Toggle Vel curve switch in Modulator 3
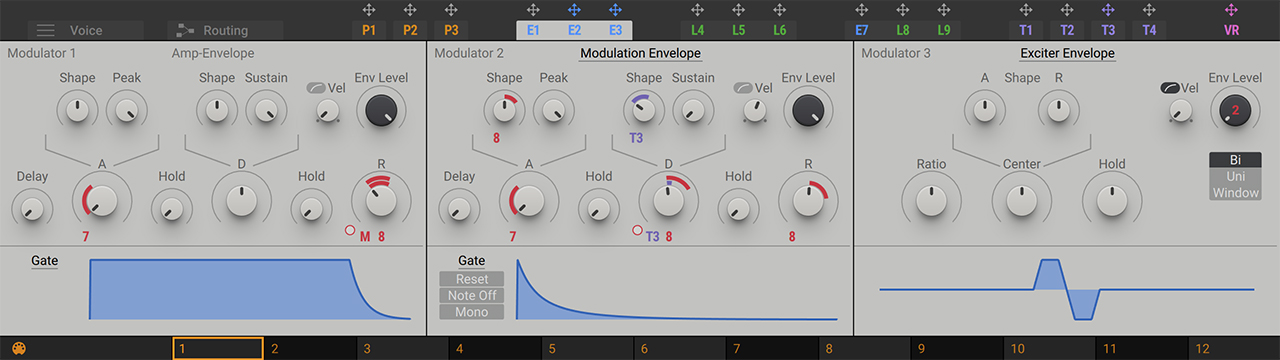 [1169, 88]
